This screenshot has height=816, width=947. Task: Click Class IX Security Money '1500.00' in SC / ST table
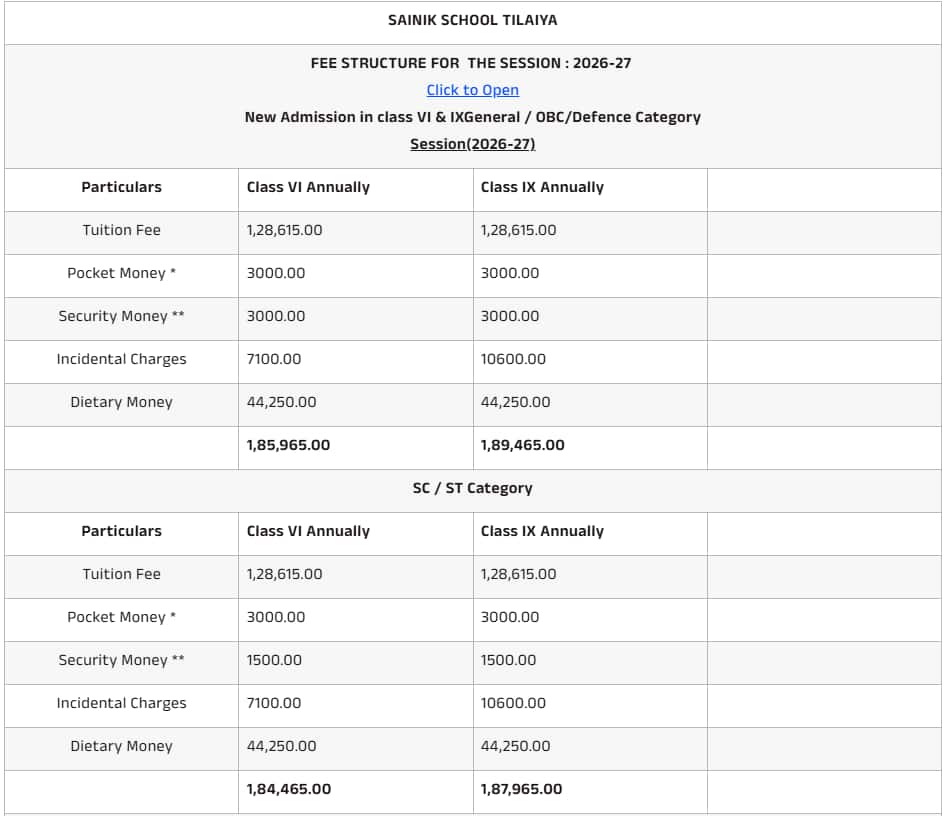tap(509, 660)
